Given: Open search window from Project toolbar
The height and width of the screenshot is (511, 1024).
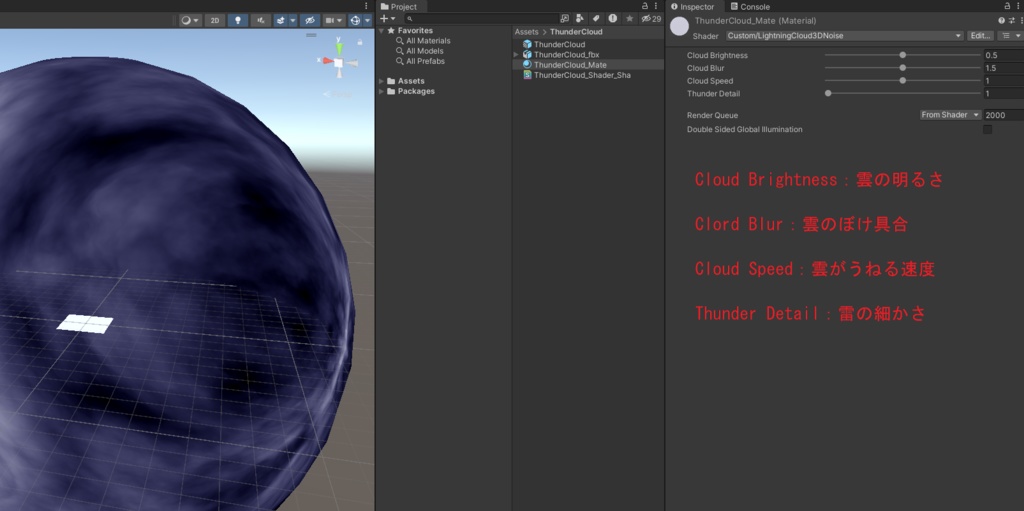Looking at the screenshot, I should 565,19.
